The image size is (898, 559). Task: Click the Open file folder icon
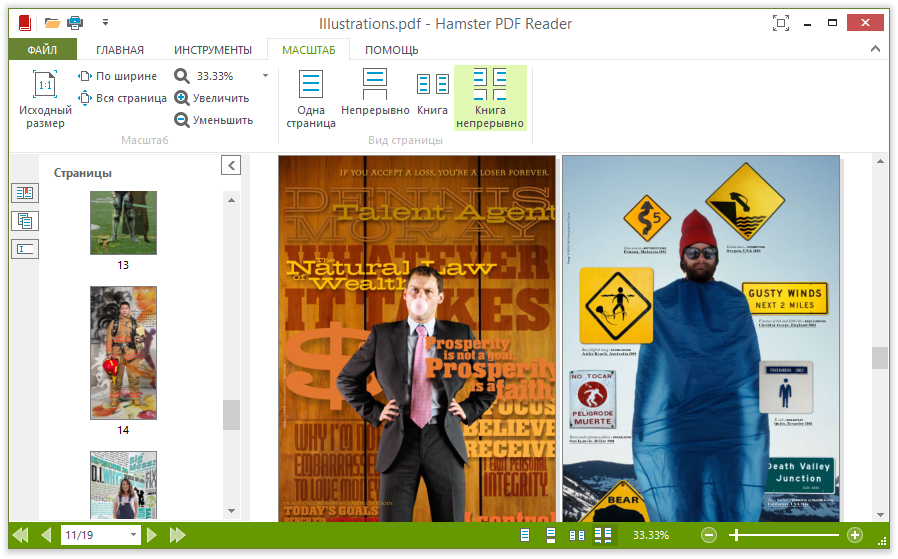click(53, 23)
